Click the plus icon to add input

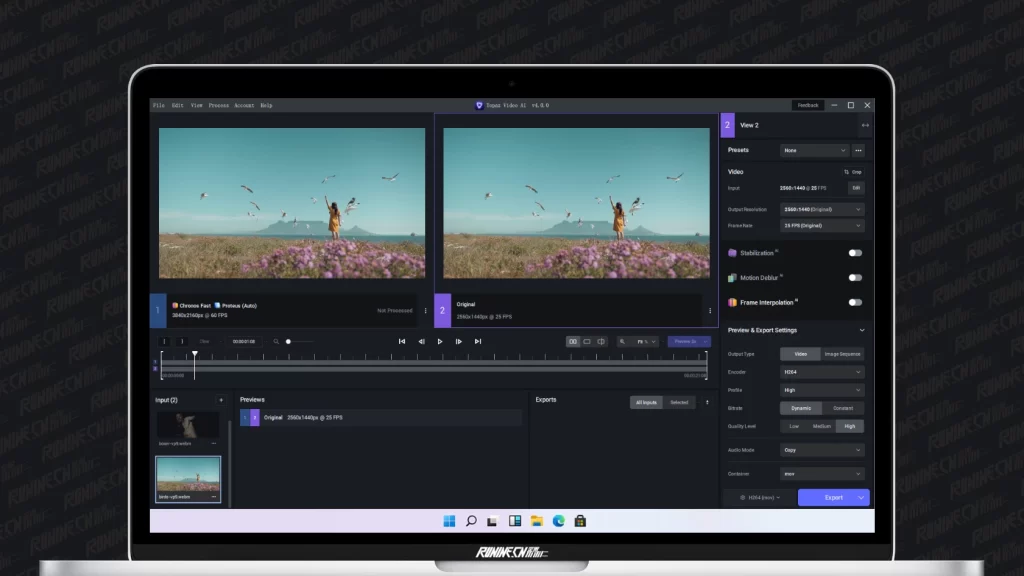point(221,400)
